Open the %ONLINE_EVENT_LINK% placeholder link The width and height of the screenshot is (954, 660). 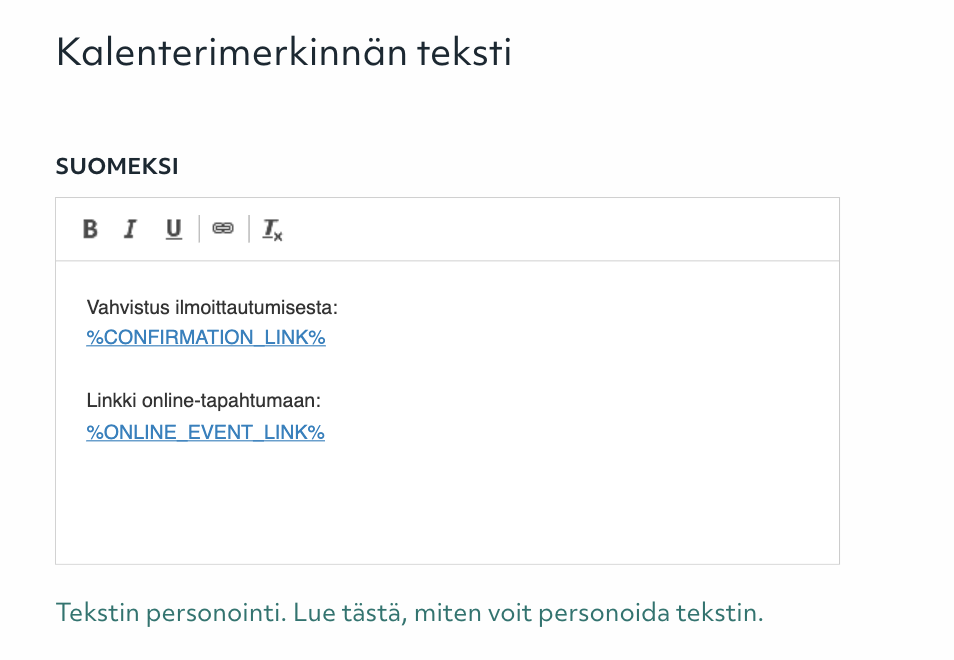[x=205, y=432]
